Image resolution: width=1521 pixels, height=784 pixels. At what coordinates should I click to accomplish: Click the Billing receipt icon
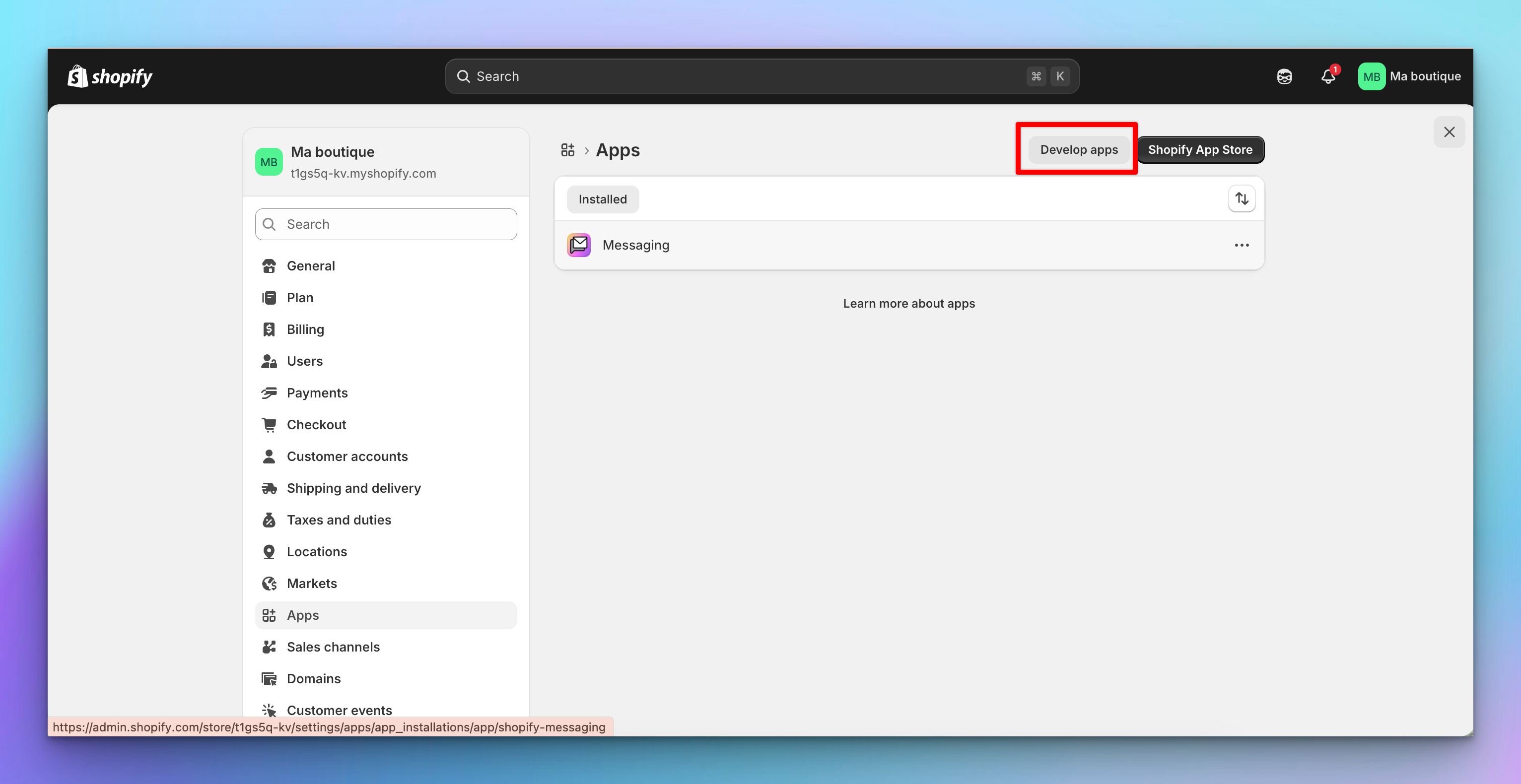point(269,329)
